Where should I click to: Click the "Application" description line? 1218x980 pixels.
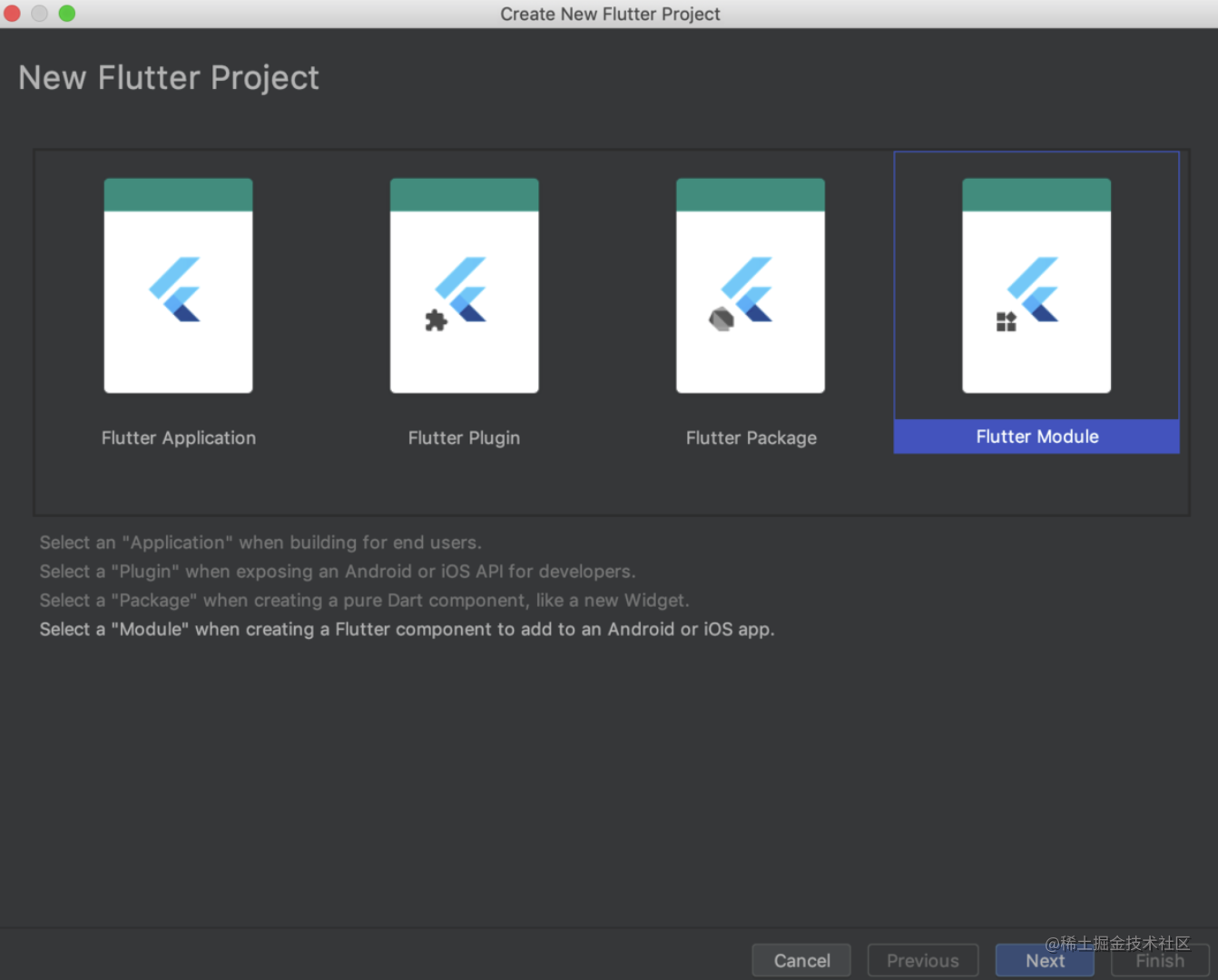pos(260,543)
